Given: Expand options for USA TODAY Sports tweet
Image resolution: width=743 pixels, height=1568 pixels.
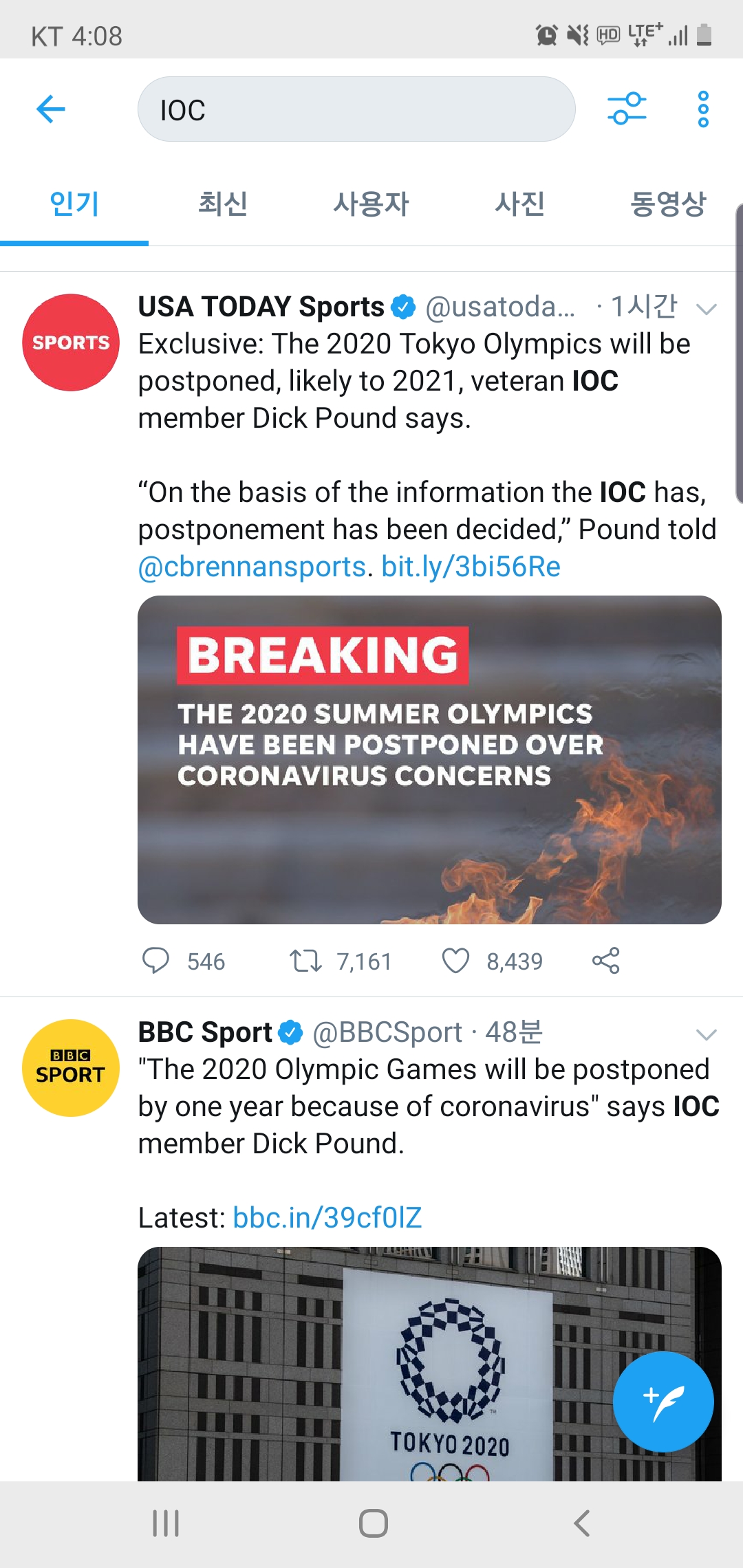Looking at the screenshot, I should point(707,309).
